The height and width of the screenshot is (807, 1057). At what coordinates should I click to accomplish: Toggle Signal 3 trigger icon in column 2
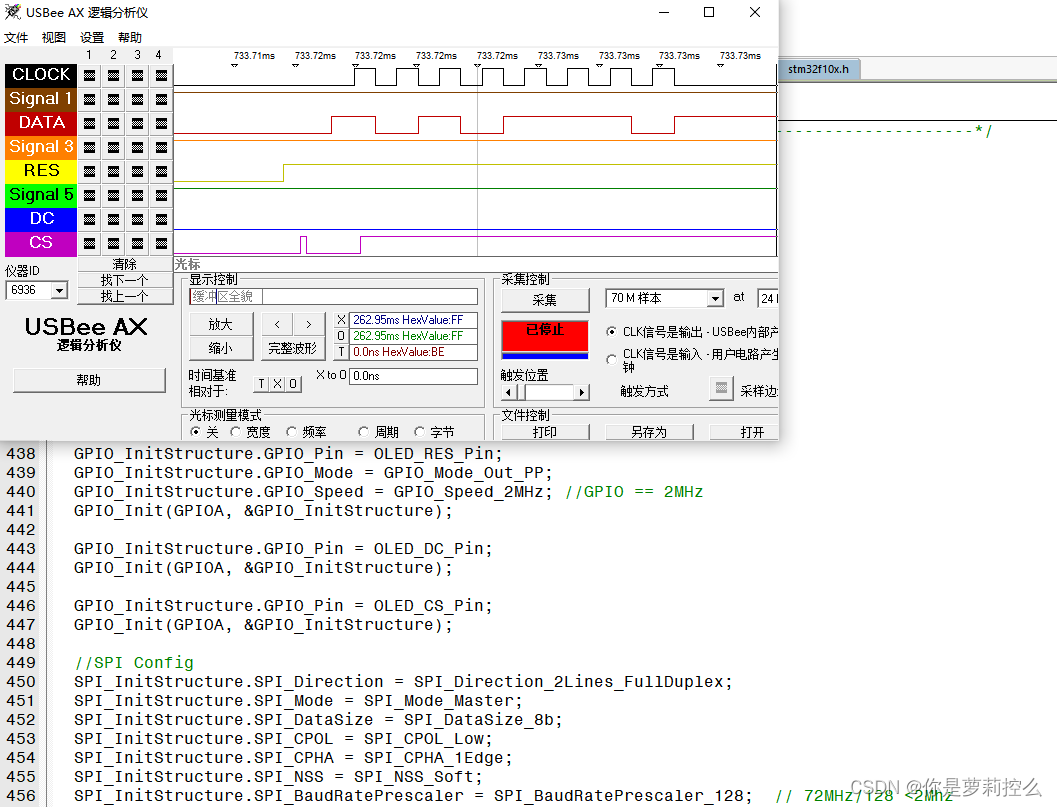click(113, 148)
